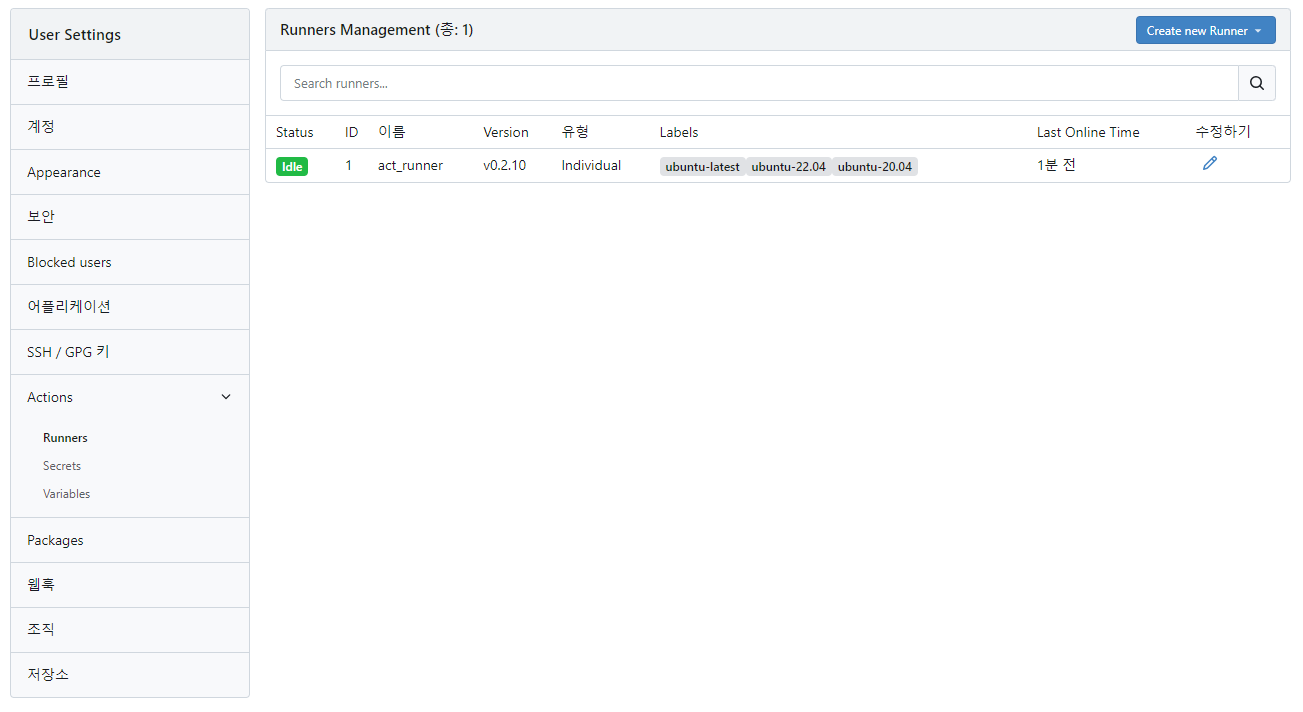Click the 이름 column header
The width and height of the screenshot is (1303, 712).
click(392, 132)
